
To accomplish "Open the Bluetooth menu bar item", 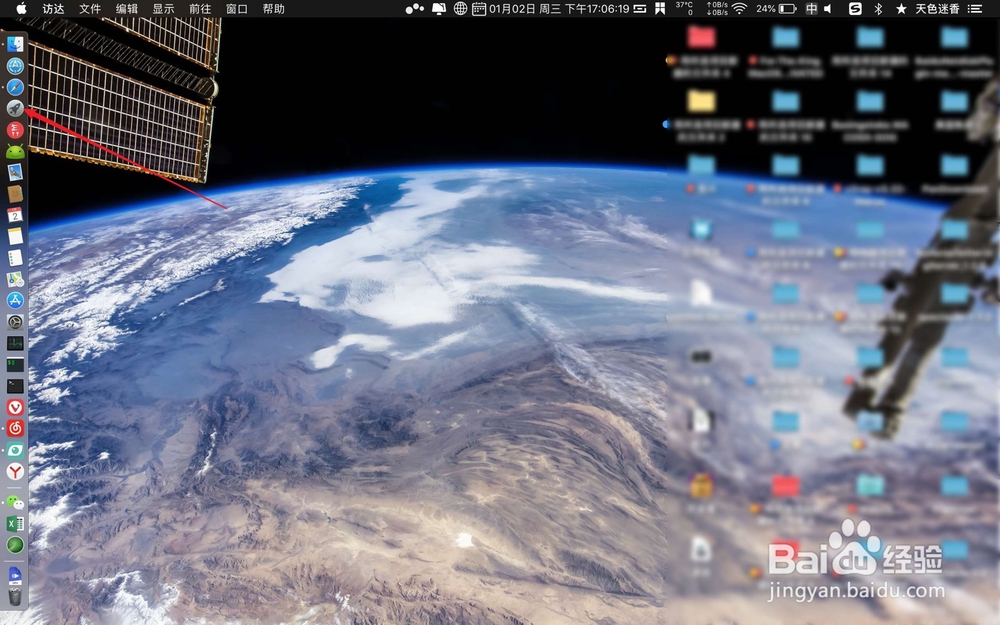I will tap(878, 8).
